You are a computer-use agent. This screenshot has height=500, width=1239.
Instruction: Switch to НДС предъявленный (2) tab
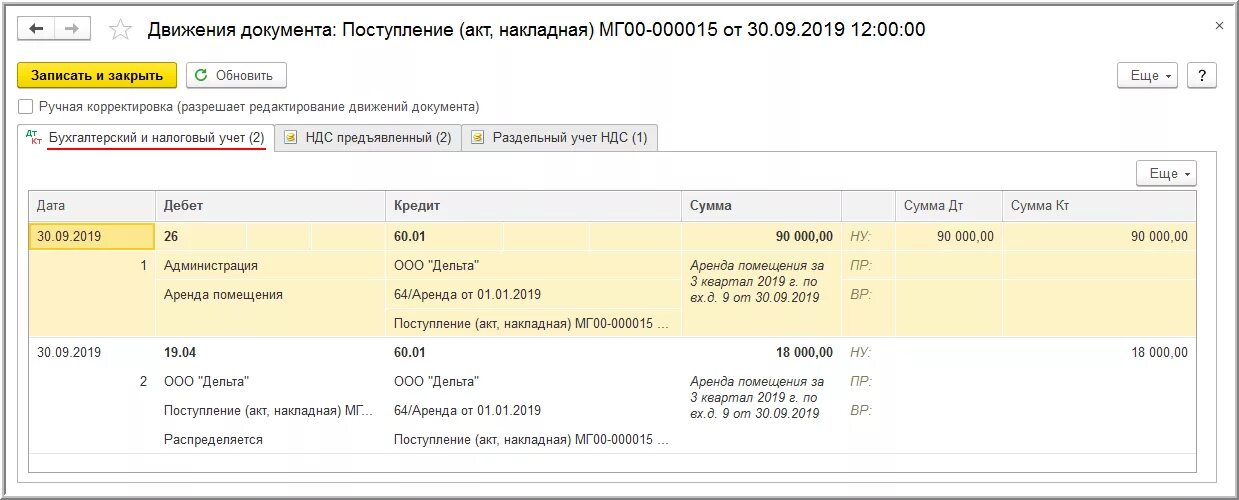tap(367, 138)
